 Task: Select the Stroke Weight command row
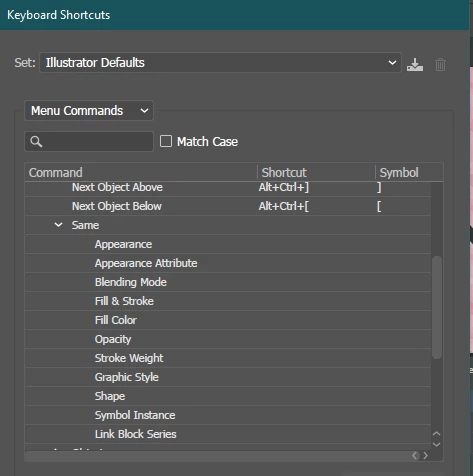click(228, 358)
